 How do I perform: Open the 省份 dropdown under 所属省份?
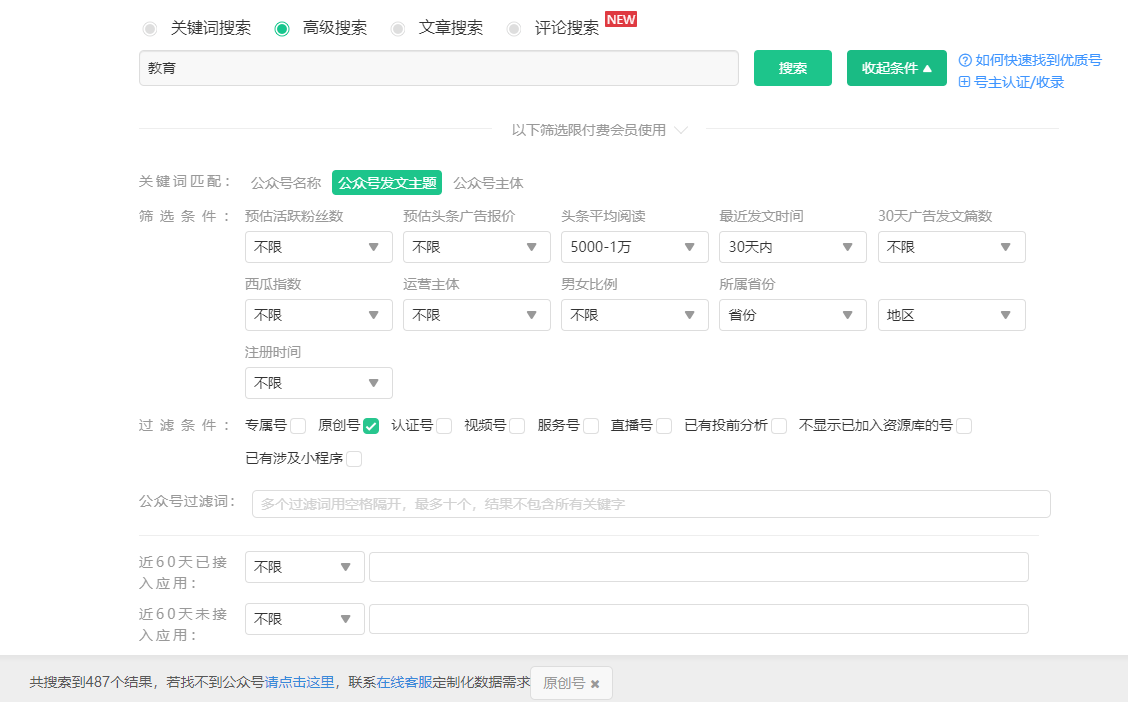[x=792, y=315]
